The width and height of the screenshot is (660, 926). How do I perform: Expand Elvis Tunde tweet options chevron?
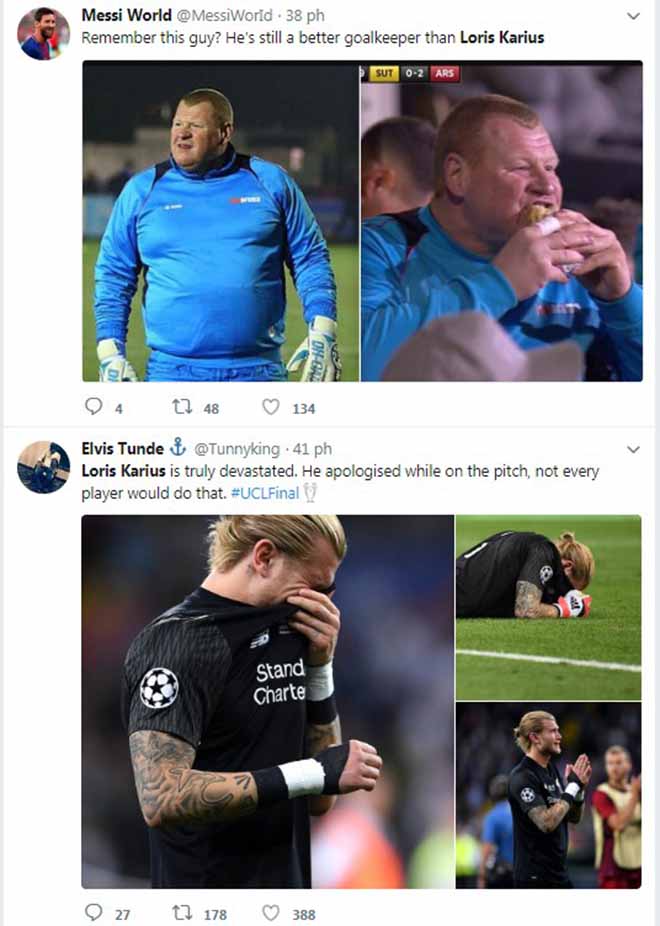632,450
